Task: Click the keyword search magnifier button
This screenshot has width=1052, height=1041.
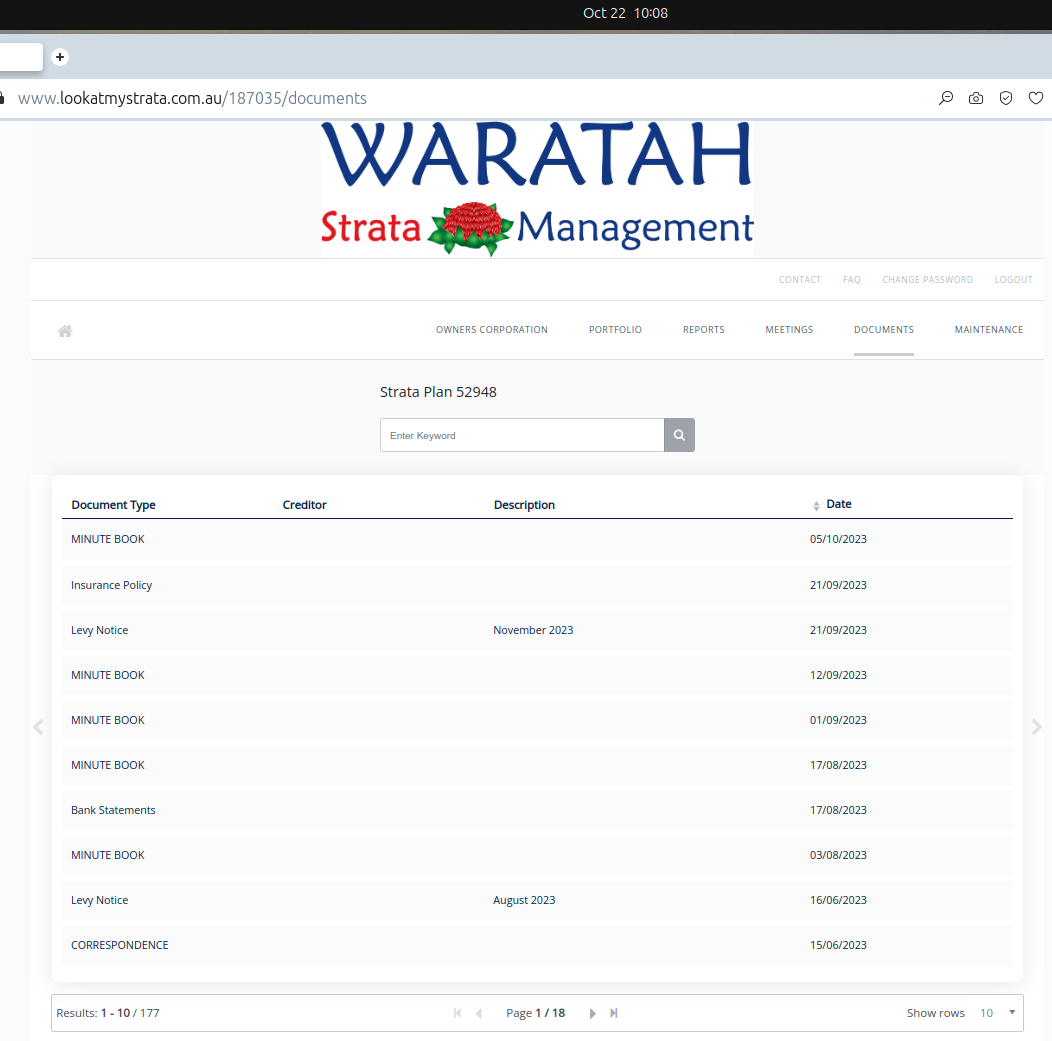Action: pos(679,435)
